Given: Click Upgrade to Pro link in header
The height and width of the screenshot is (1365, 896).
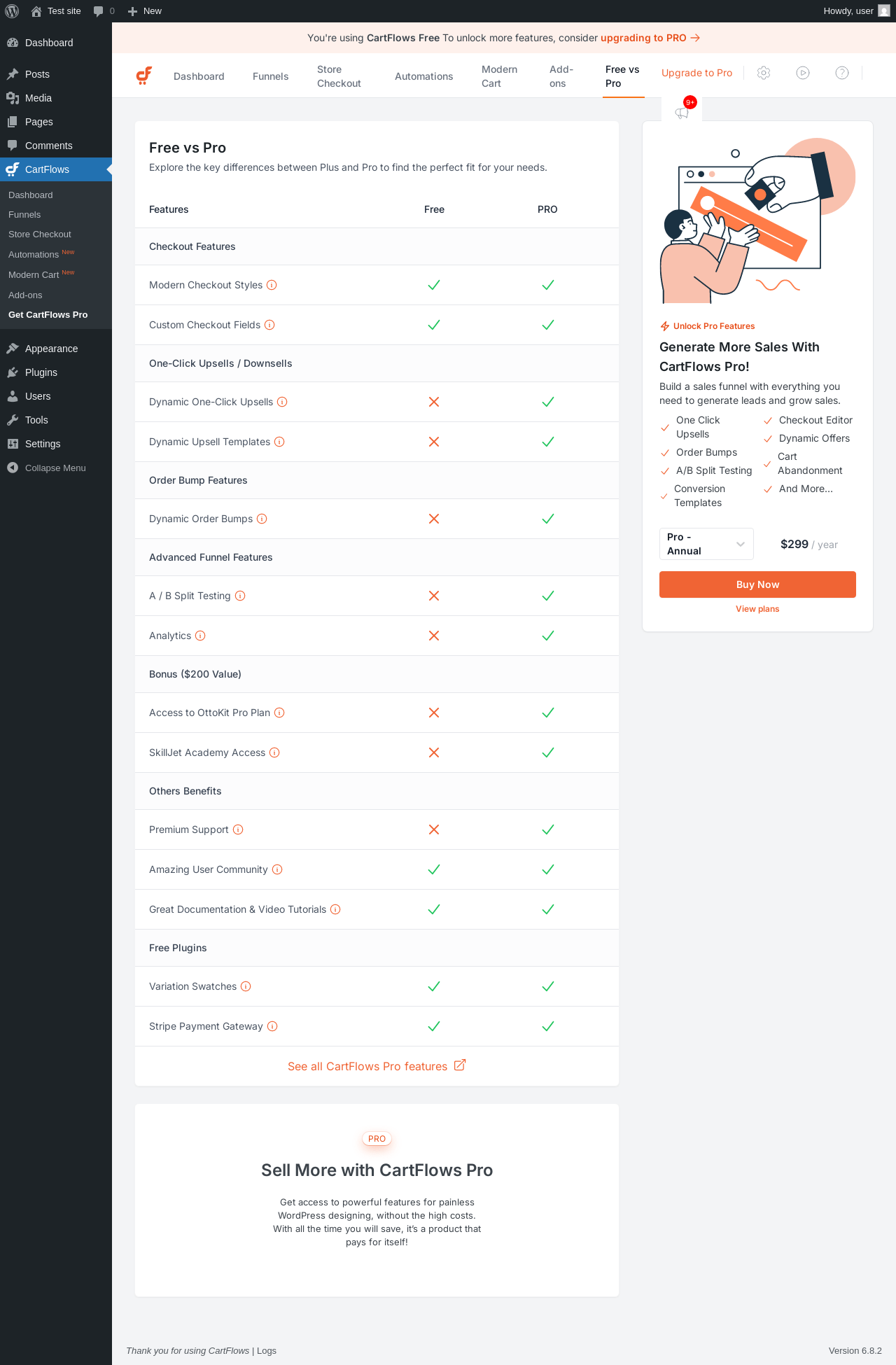Looking at the screenshot, I should point(696,73).
